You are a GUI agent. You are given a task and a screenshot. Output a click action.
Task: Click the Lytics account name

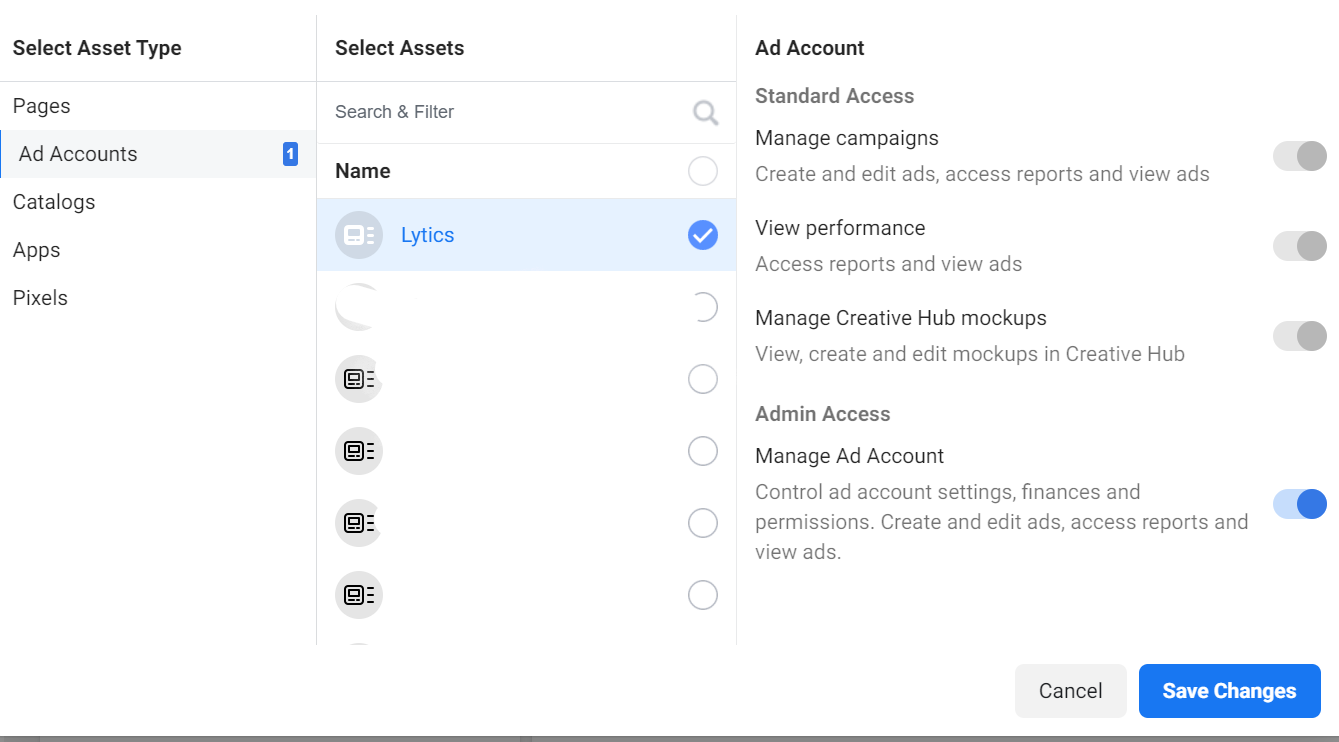tap(428, 235)
